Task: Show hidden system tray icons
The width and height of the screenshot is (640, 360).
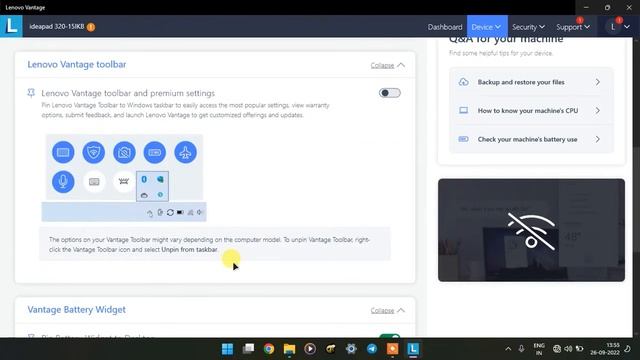Action: point(508,349)
